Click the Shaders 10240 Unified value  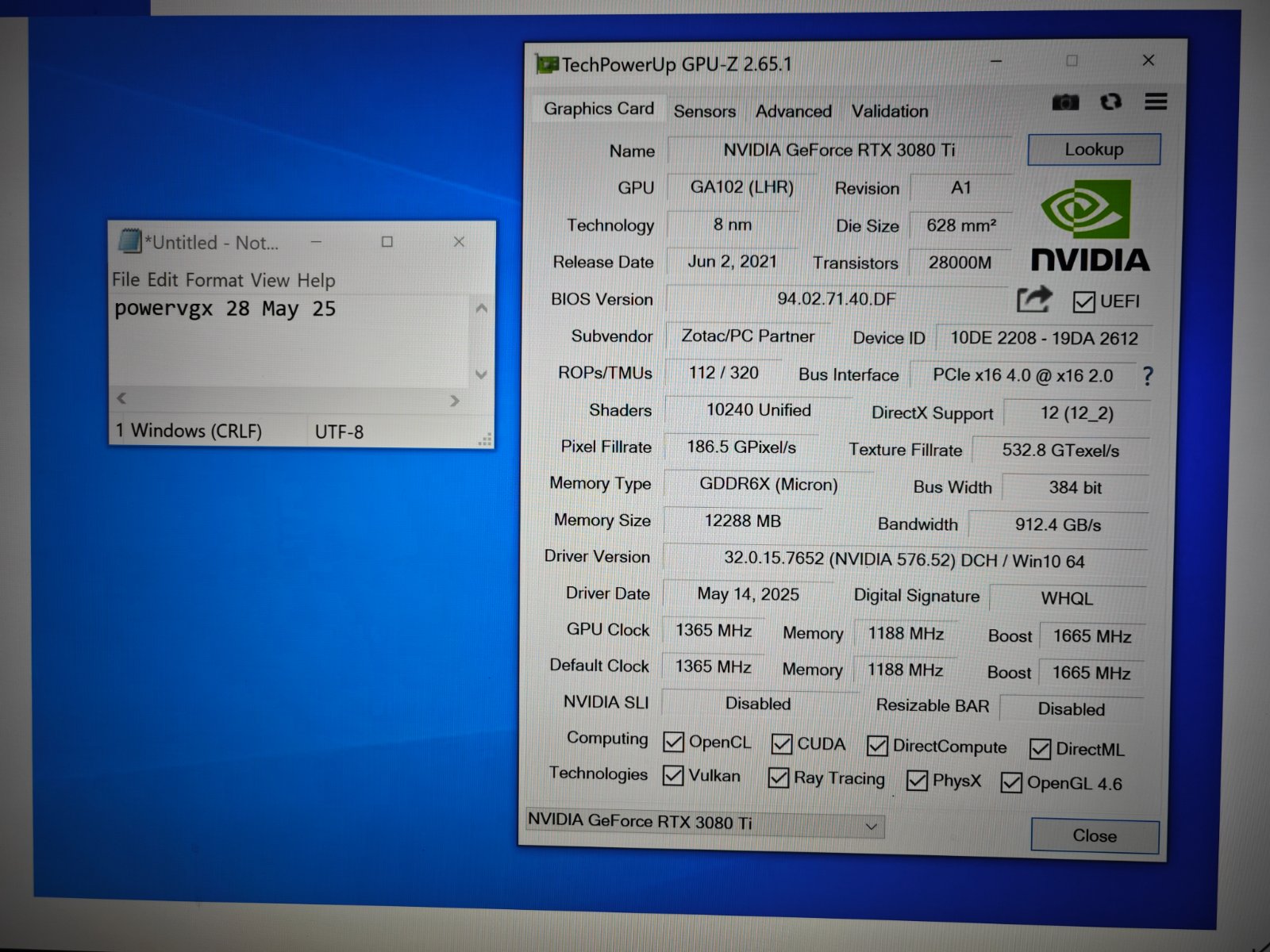(x=758, y=410)
